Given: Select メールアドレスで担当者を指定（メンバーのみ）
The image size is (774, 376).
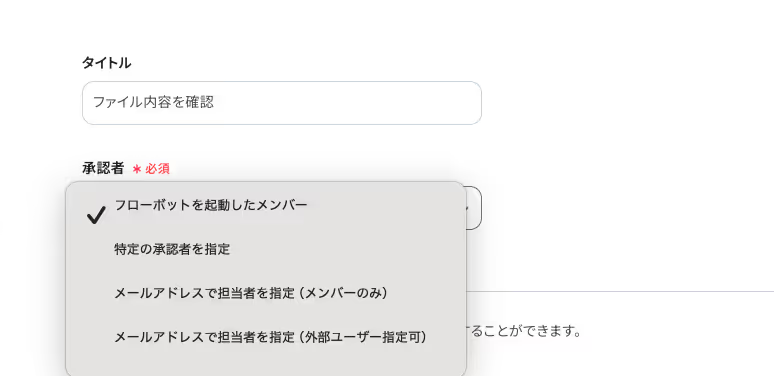Looking at the screenshot, I should point(251,293).
